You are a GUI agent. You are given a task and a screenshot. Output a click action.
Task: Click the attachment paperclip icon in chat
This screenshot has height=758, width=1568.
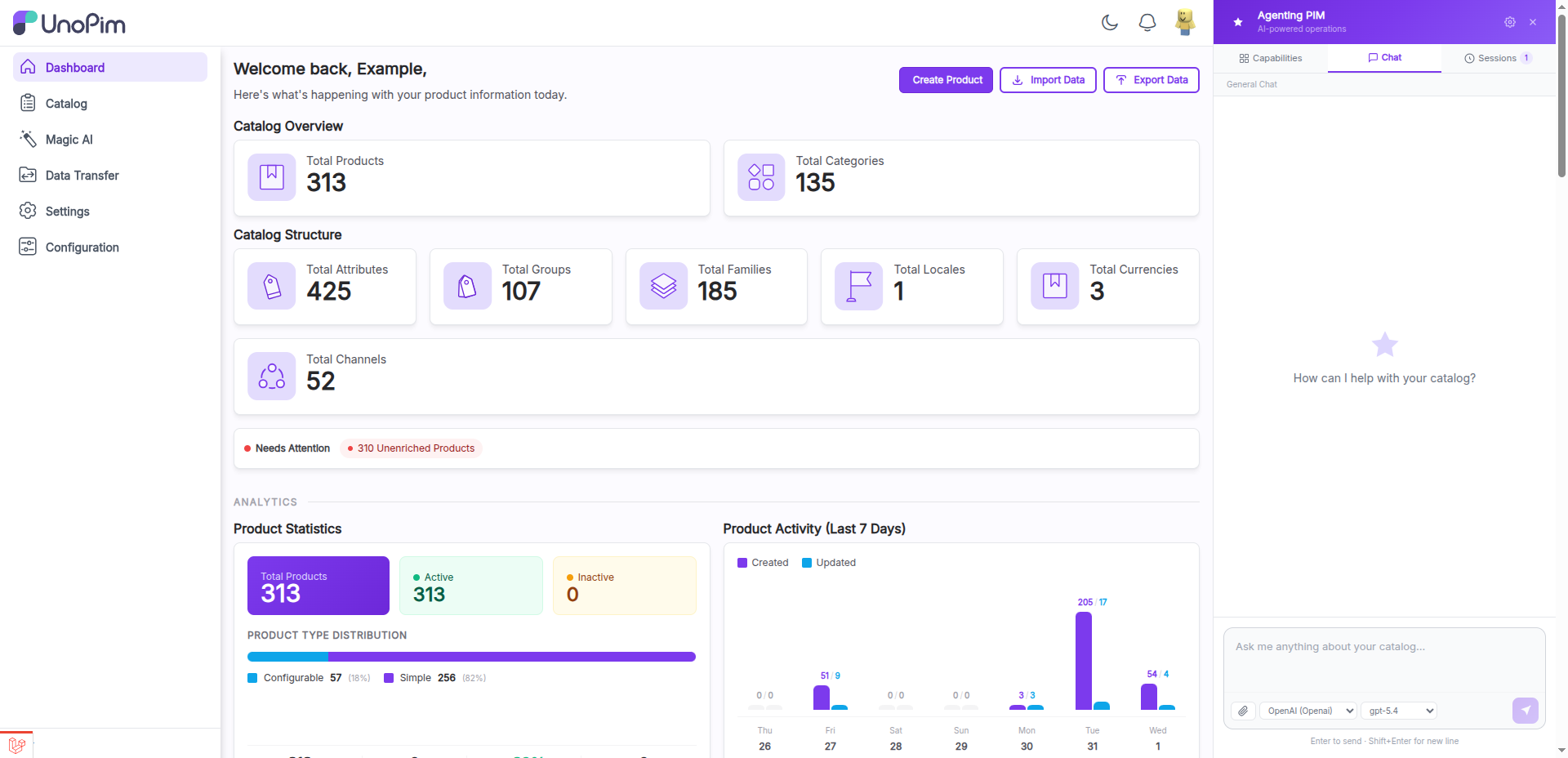[1242, 711]
